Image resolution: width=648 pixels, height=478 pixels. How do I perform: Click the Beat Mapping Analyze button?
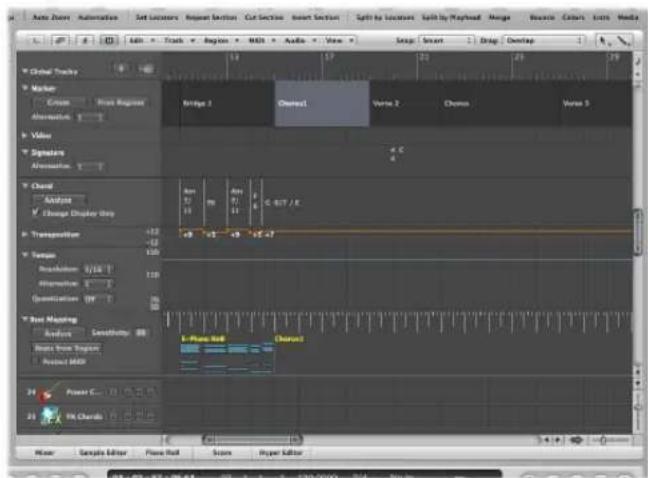59,333
